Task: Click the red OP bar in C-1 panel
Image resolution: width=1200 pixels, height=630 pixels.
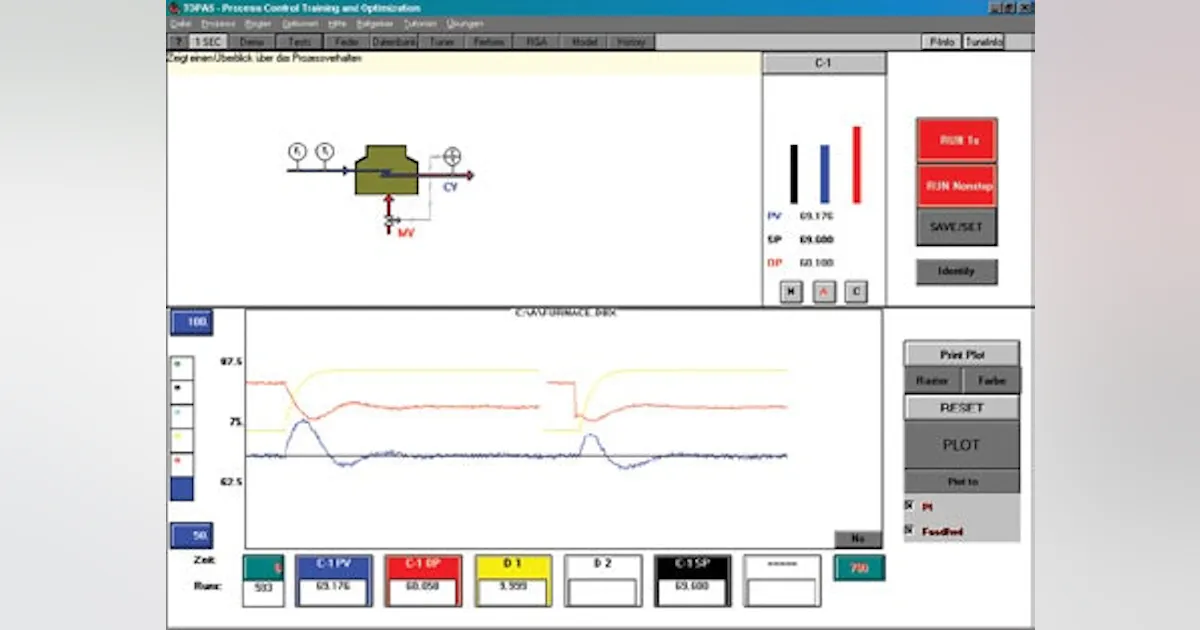Action: 856,165
